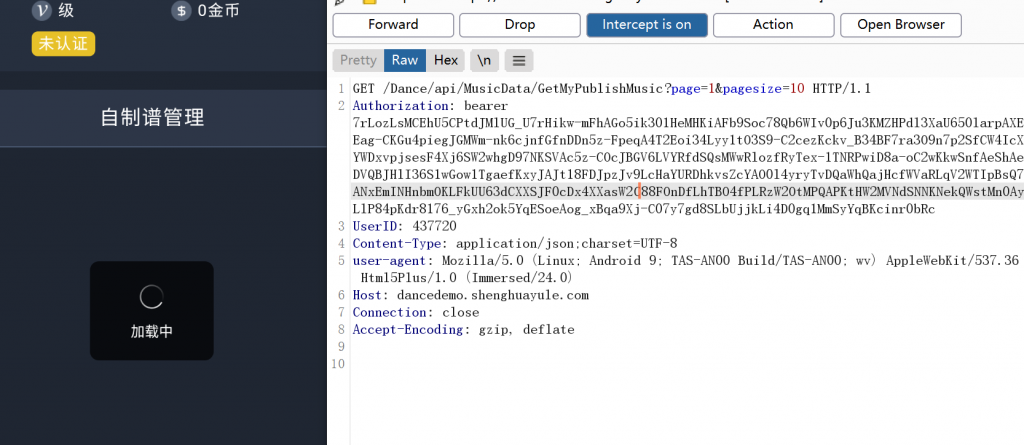Click the V level icon
Screen dimensions: 1024x445
coord(42,12)
